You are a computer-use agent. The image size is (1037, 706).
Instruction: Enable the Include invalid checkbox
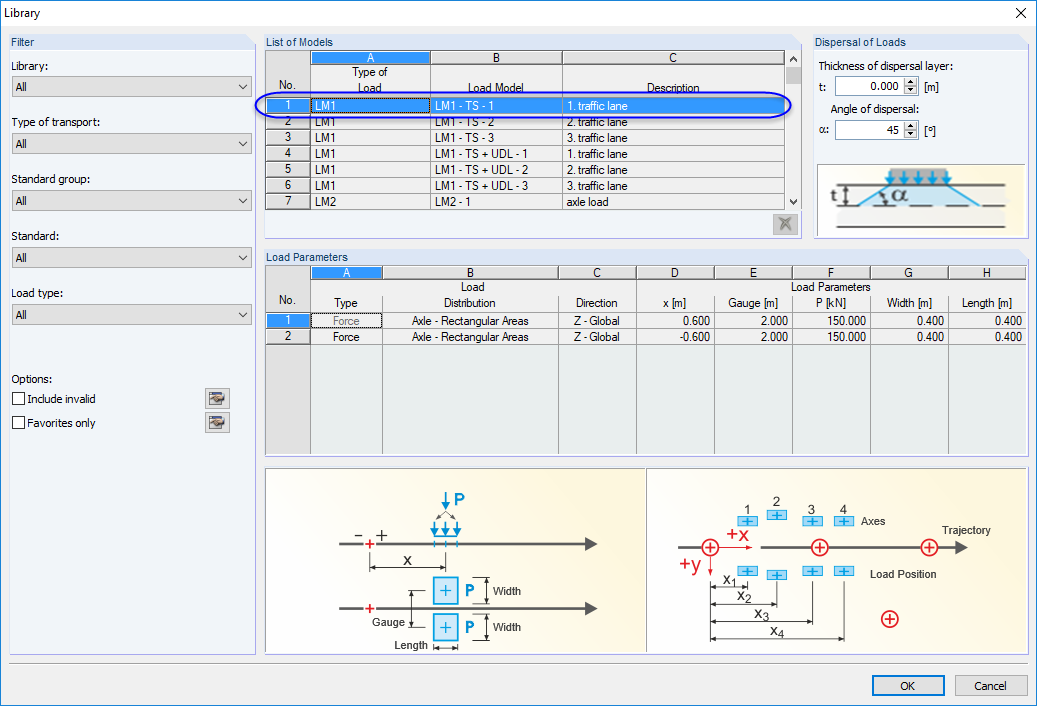coord(19,399)
